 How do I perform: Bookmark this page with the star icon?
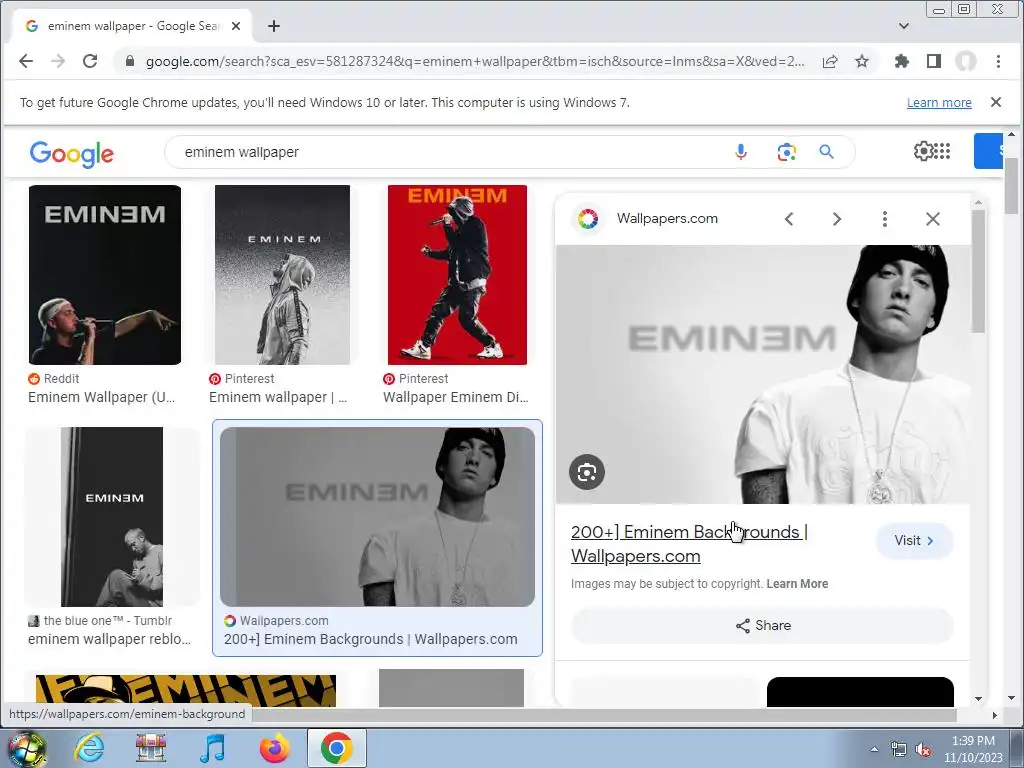(x=862, y=61)
